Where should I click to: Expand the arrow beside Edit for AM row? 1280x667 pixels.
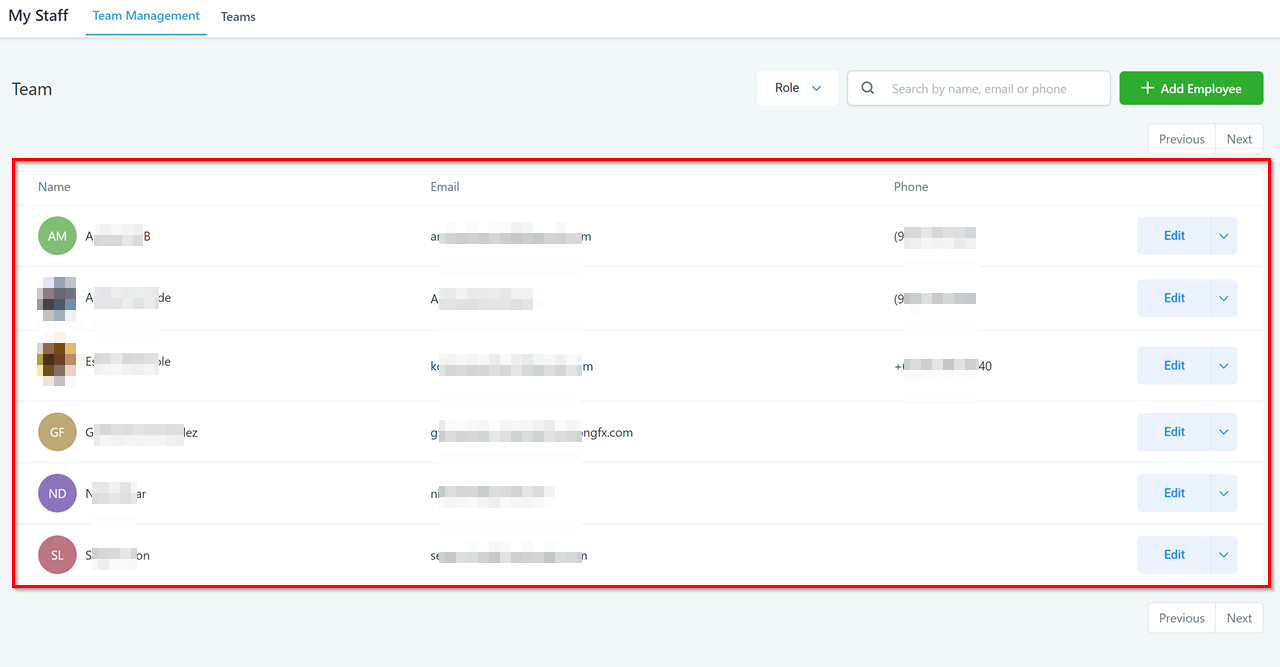pyautogui.click(x=1224, y=236)
